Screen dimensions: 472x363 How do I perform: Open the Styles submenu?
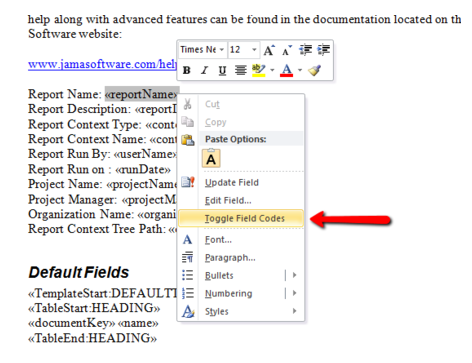click(x=241, y=312)
